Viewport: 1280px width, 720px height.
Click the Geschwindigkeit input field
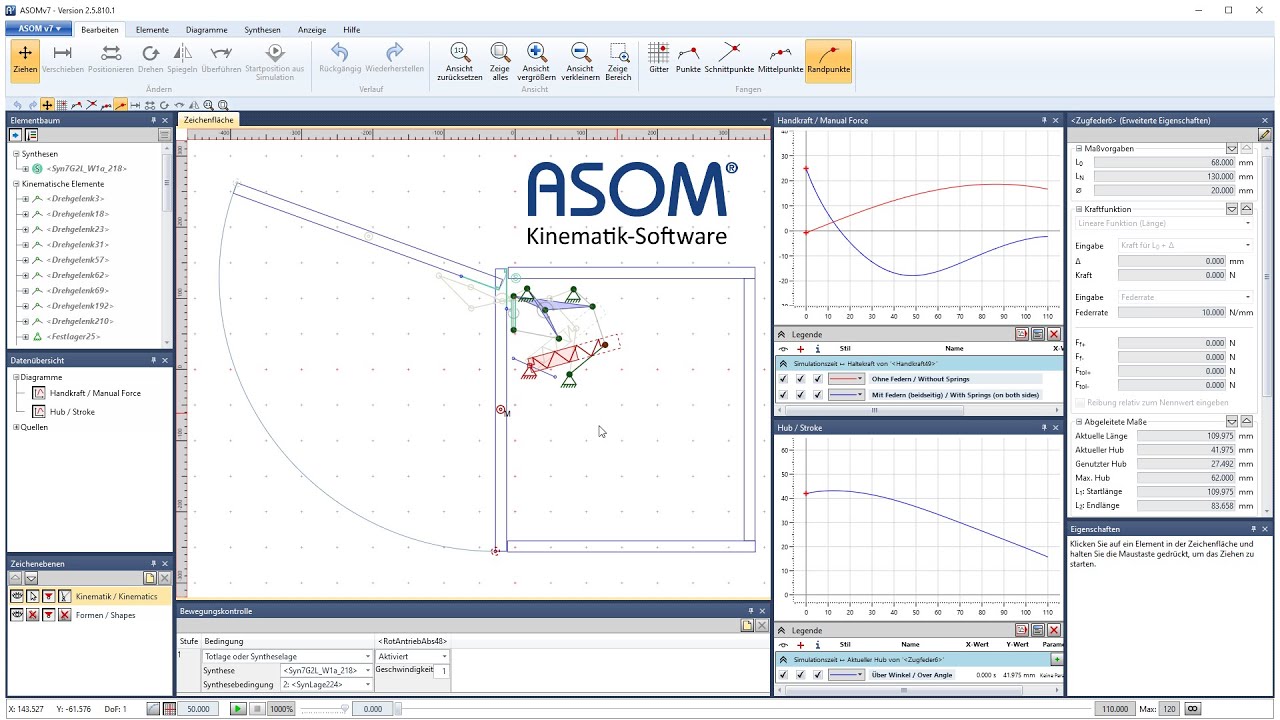(442, 670)
